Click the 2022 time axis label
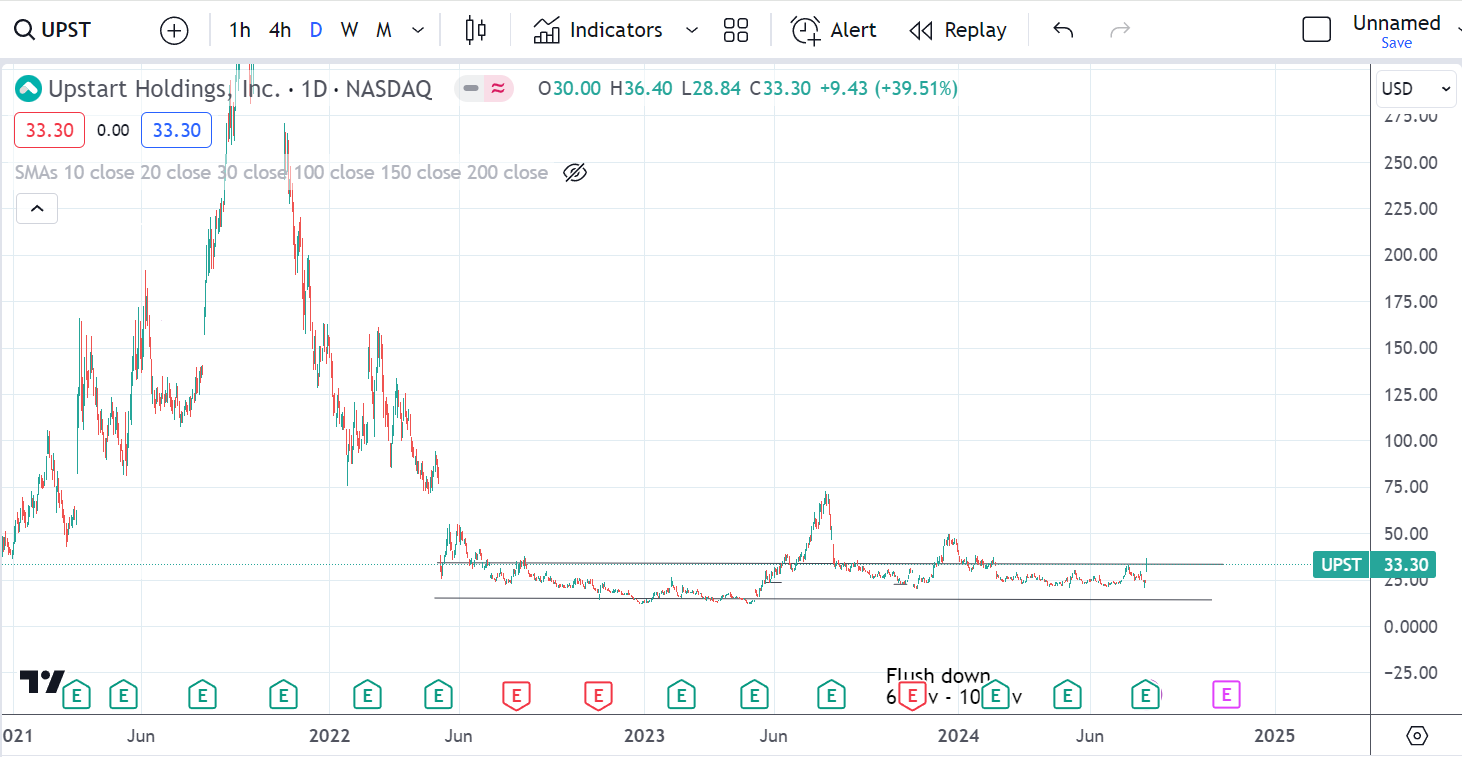 [x=329, y=736]
